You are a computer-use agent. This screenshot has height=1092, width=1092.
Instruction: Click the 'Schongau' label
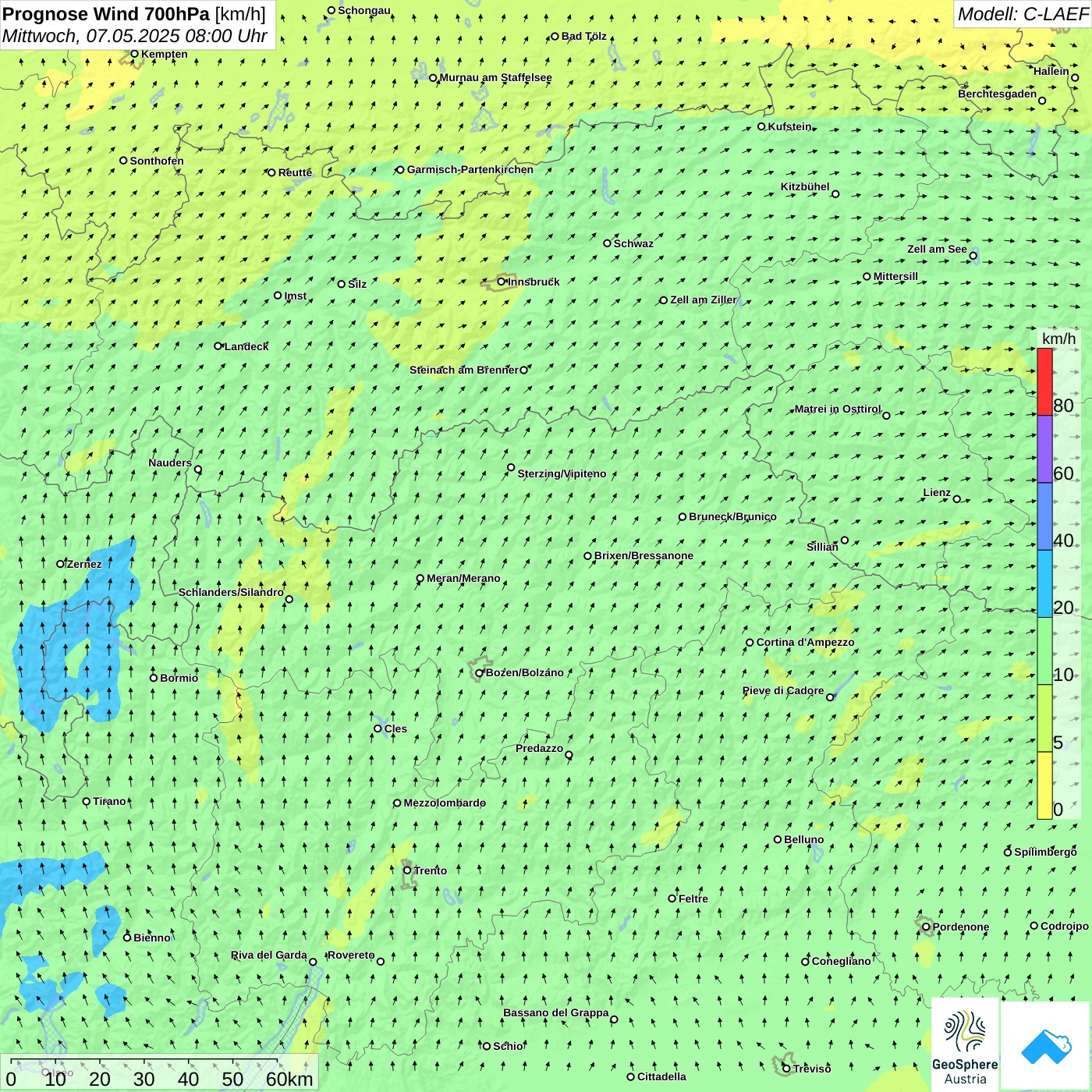(364, 10)
